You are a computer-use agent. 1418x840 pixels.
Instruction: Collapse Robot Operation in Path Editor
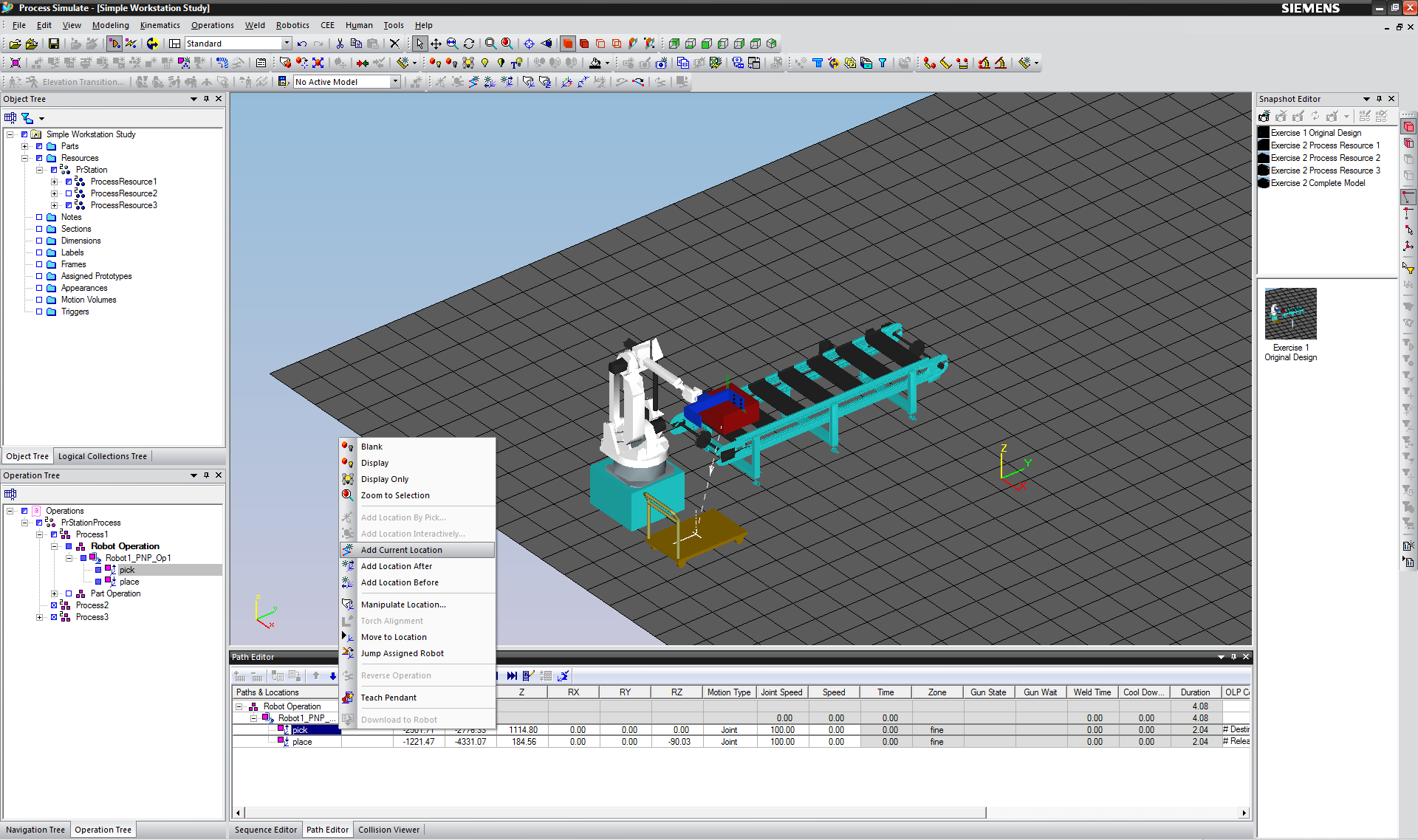pyautogui.click(x=239, y=706)
